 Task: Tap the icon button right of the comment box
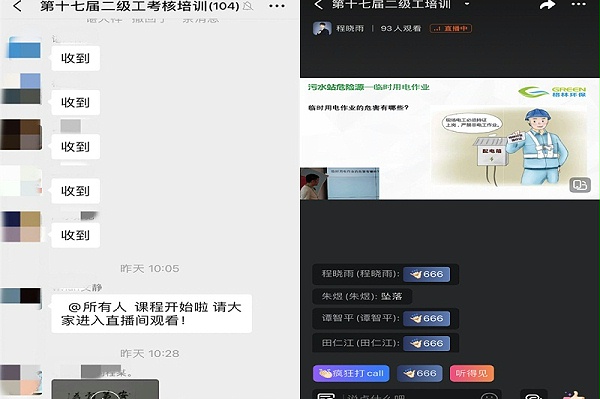[533, 395]
